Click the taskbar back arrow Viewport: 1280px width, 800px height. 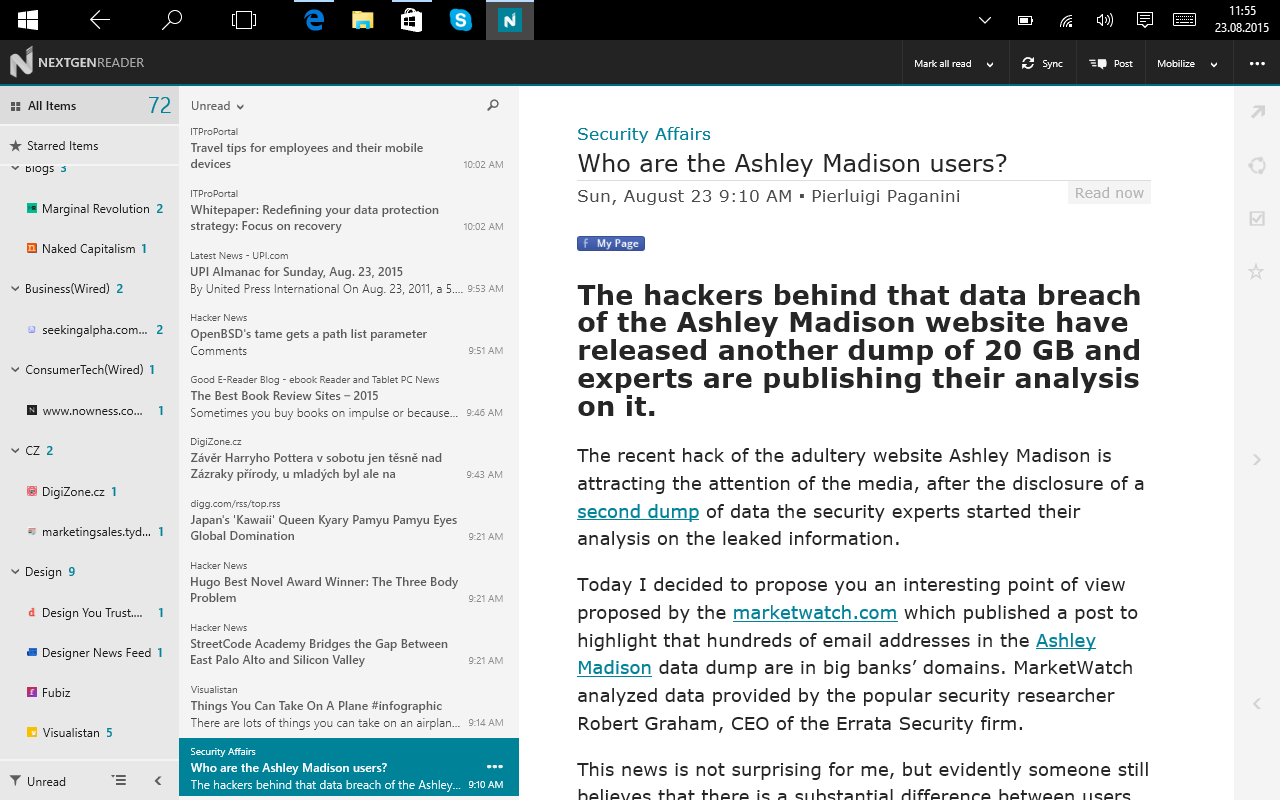[x=100, y=20]
